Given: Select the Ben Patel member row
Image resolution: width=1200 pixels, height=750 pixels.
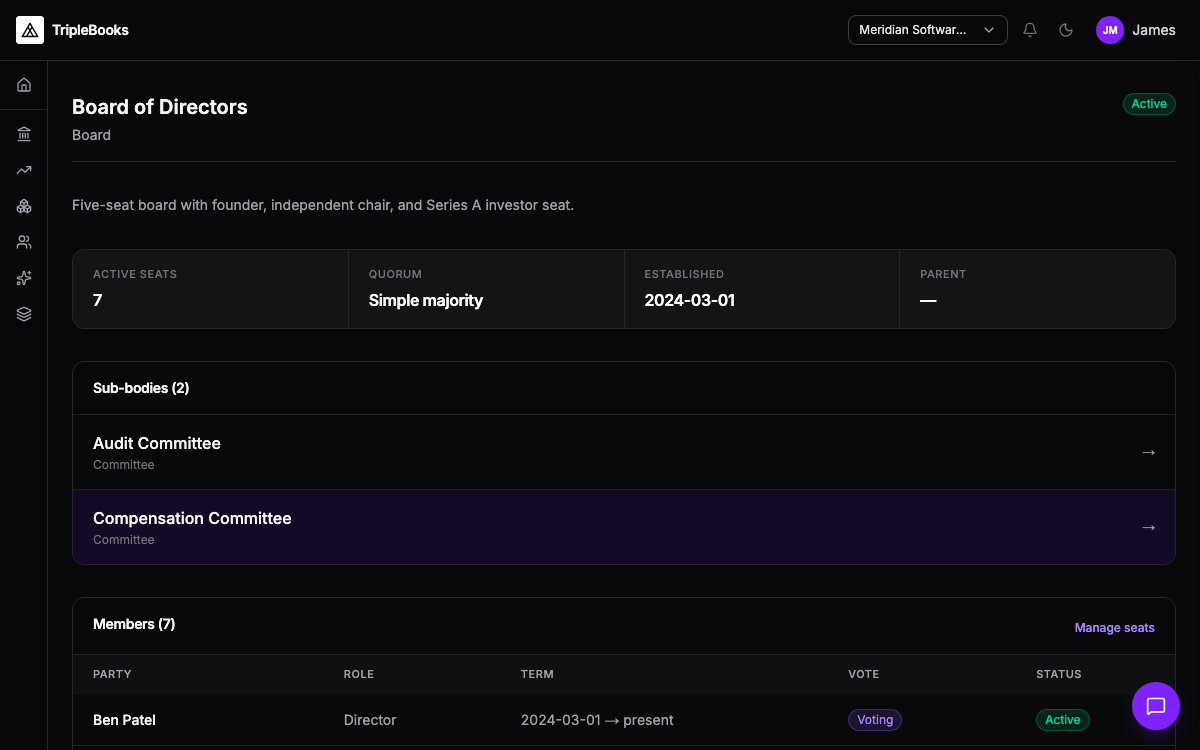Looking at the screenshot, I should tap(624, 720).
